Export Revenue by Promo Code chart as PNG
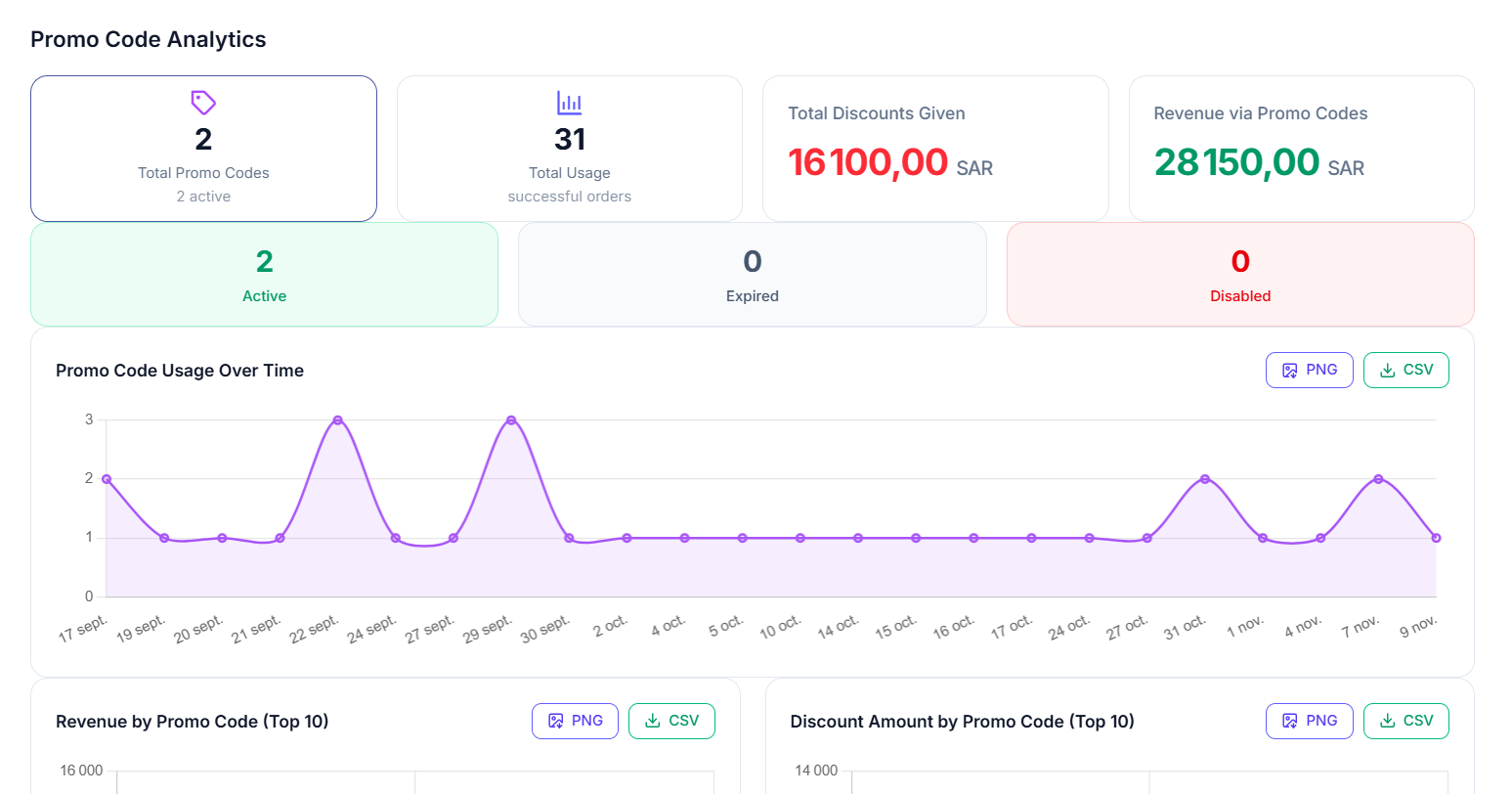 pos(575,721)
